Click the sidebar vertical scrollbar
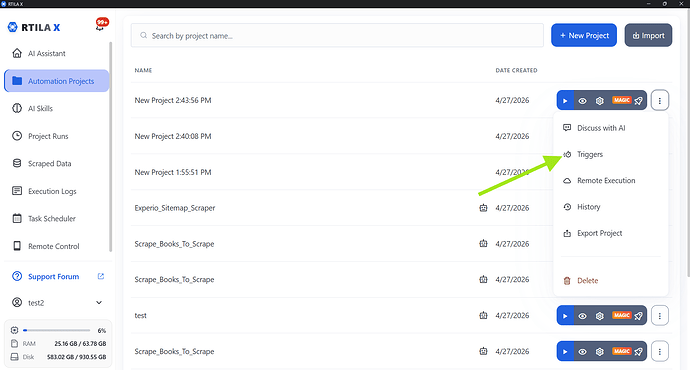Image resolution: width=690 pixels, height=370 pixels. pos(110,147)
